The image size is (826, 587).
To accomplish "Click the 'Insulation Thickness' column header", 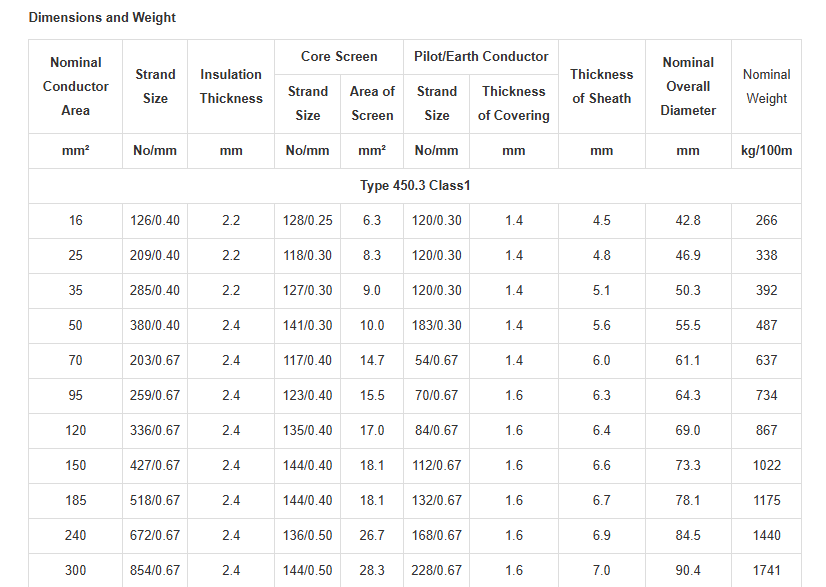I will click(x=231, y=86).
